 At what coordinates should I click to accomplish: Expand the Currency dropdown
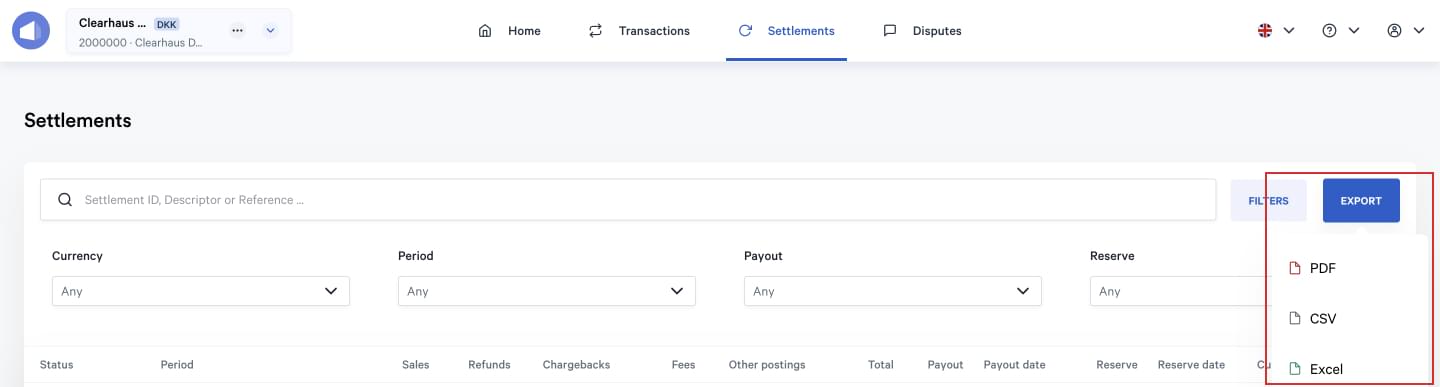coord(201,291)
